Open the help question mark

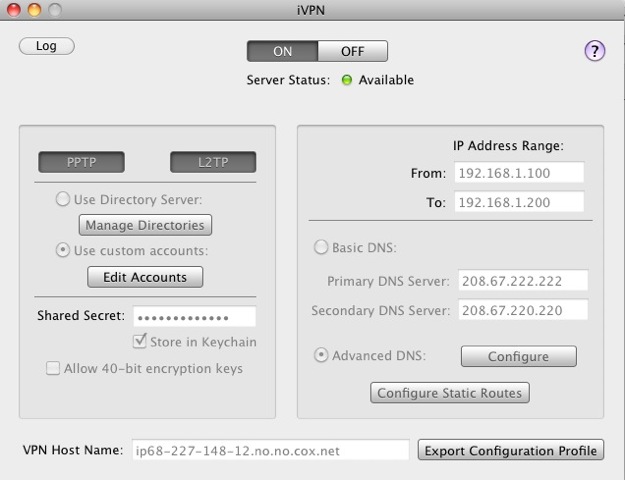pos(595,51)
